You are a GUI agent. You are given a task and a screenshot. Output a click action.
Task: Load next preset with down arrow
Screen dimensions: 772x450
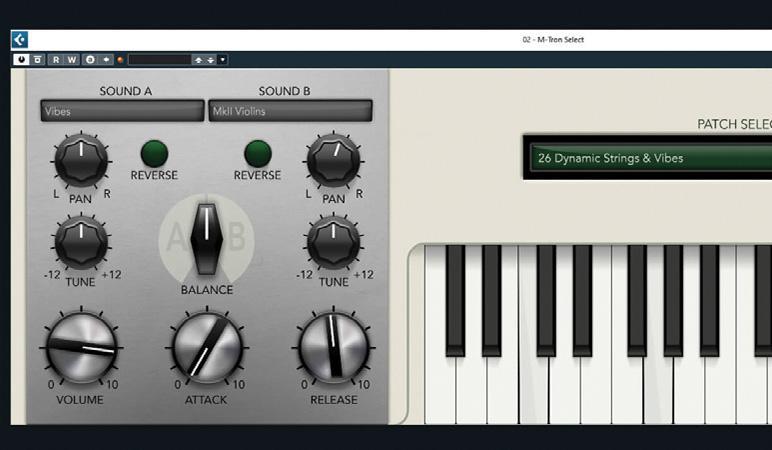210,60
